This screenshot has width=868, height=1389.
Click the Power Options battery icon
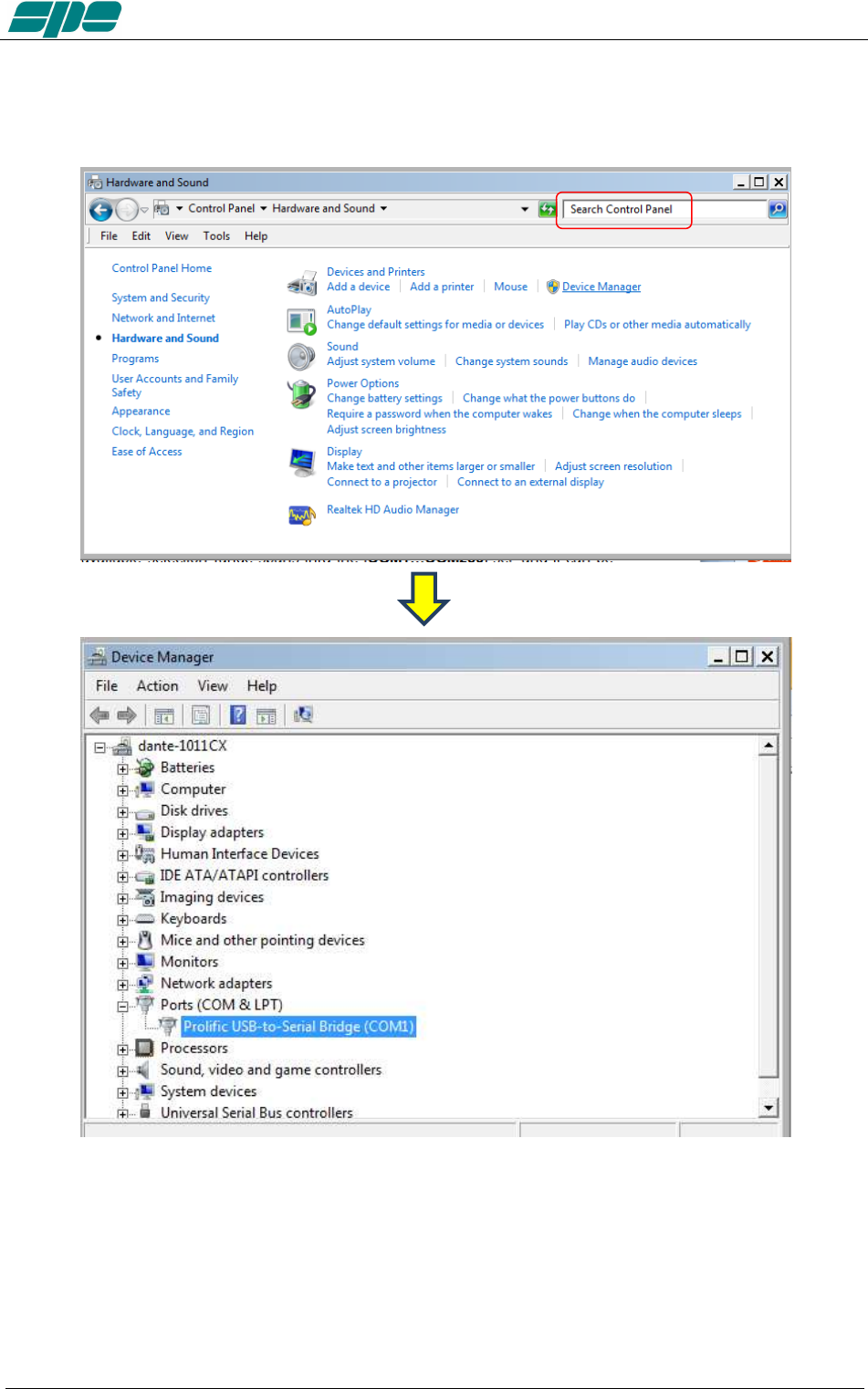[x=301, y=394]
